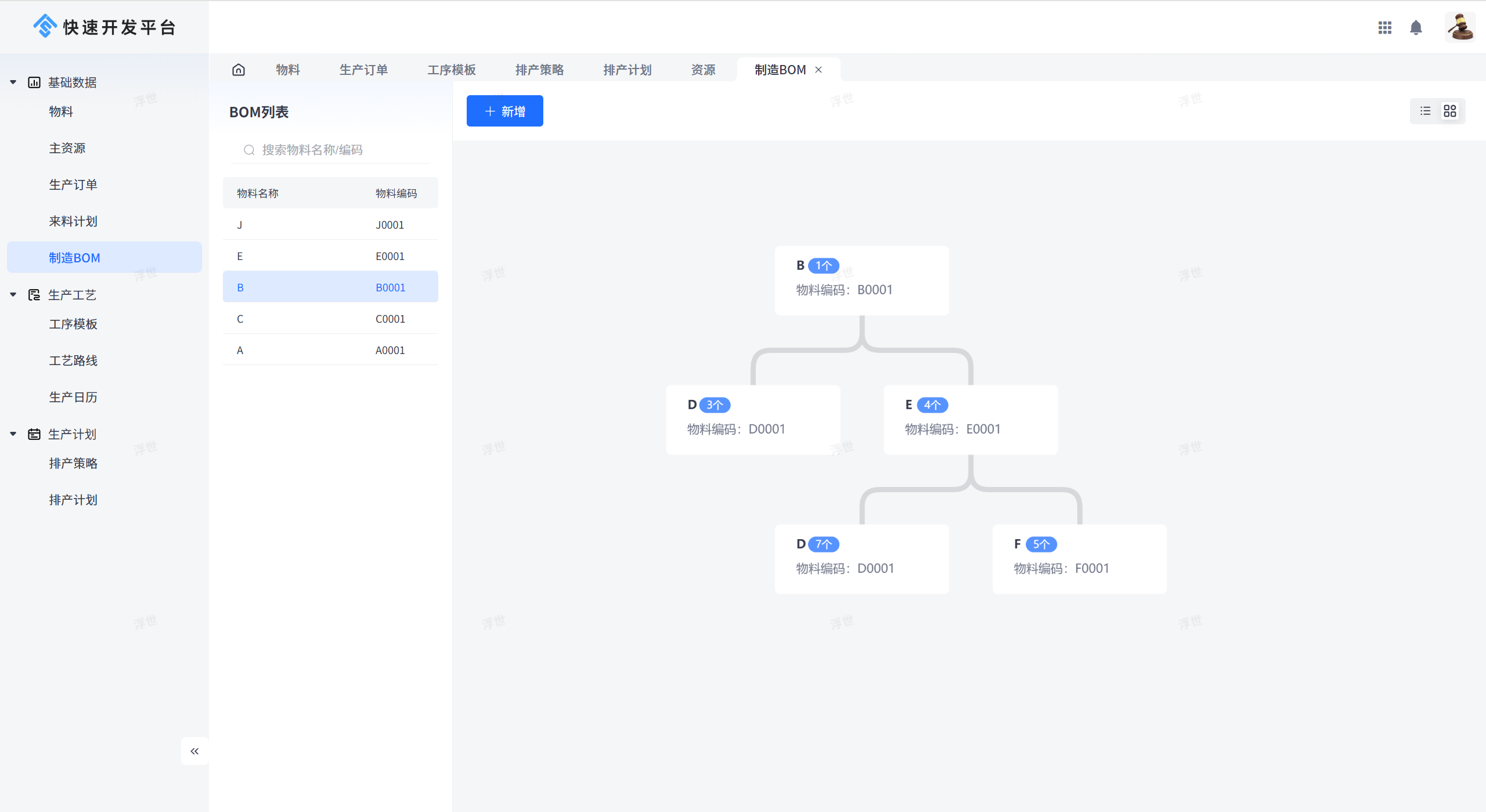Open 工艺路线 in the sidebar menu
Image resolution: width=1486 pixels, height=812 pixels.
[73, 360]
